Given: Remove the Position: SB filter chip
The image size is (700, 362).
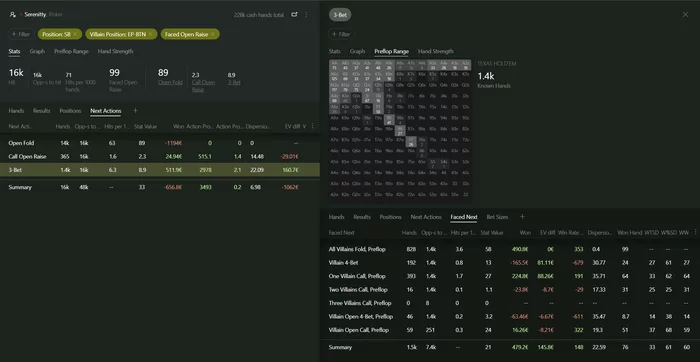Looking at the screenshot, I should click(75, 34).
